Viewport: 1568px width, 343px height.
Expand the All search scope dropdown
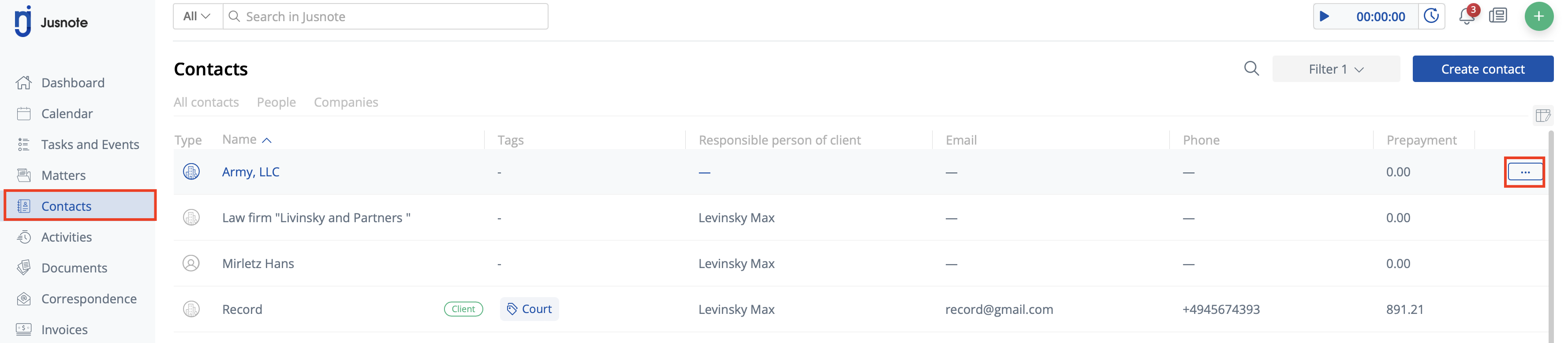pyautogui.click(x=197, y=16)
